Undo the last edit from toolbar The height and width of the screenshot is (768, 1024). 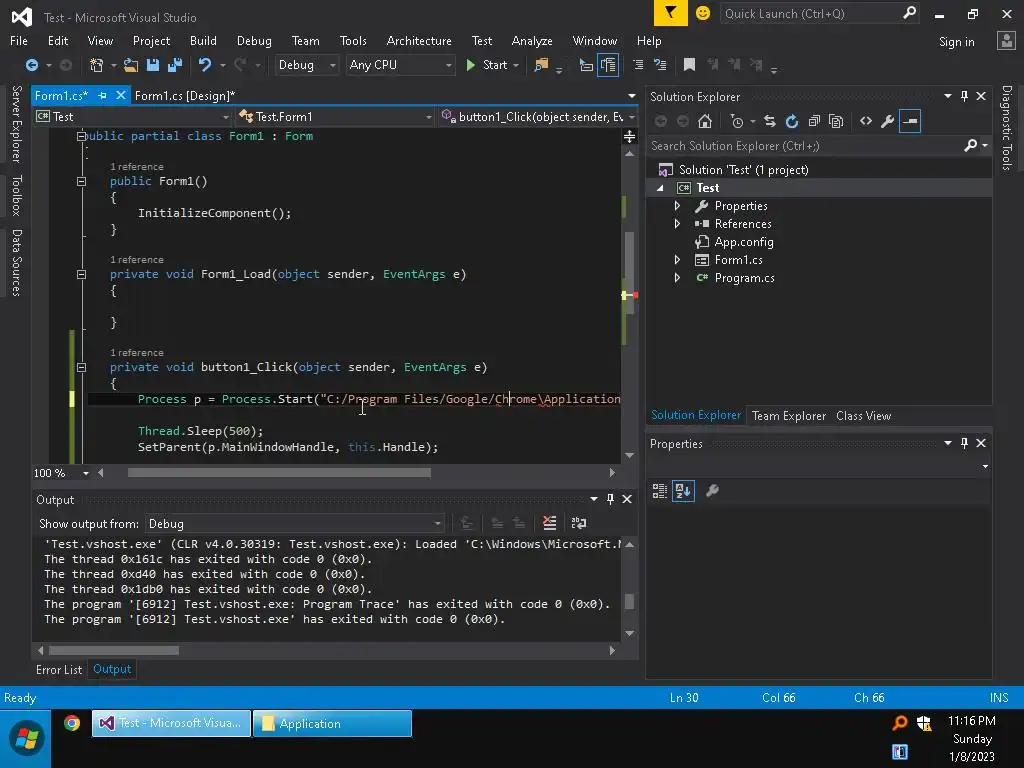click(x=205, y=65)
